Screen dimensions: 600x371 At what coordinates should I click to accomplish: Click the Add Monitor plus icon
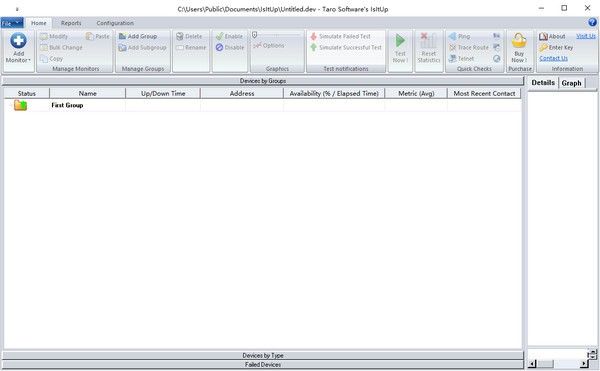(18, 41)
